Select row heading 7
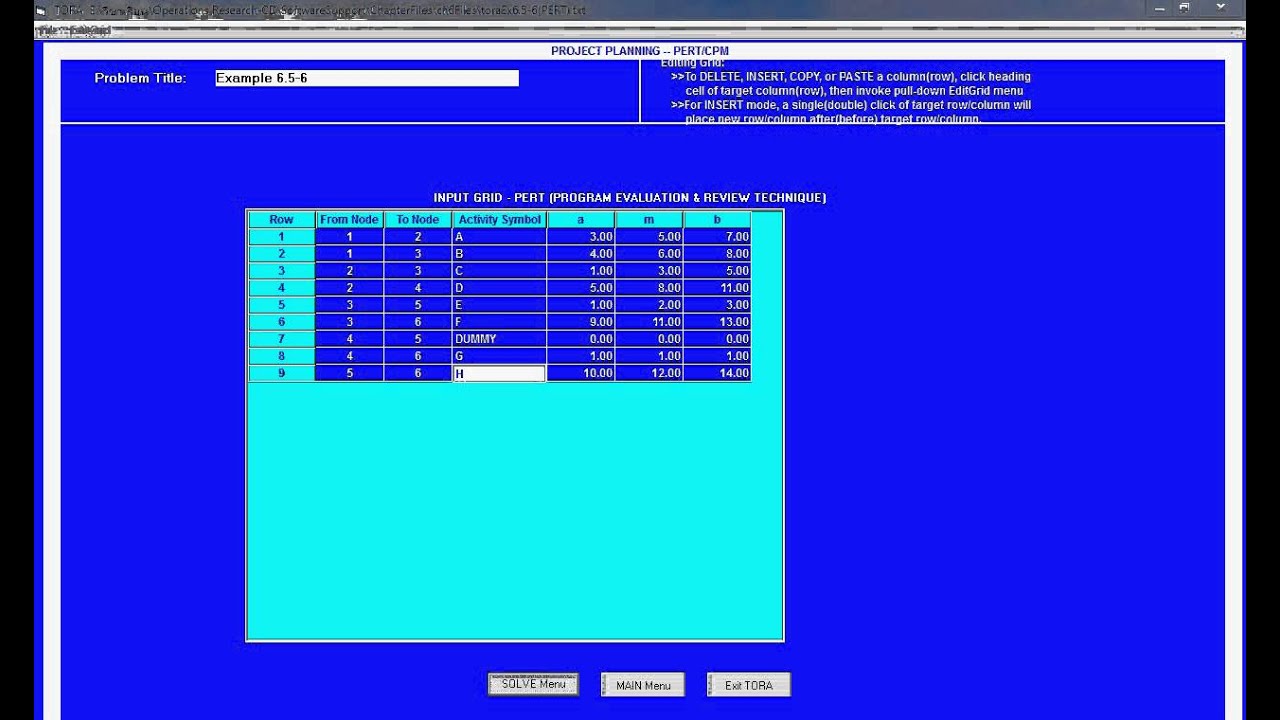Image resolution: width=1280 pixels, height=720 pixels. pyautogui.click(x=281, y=339)
